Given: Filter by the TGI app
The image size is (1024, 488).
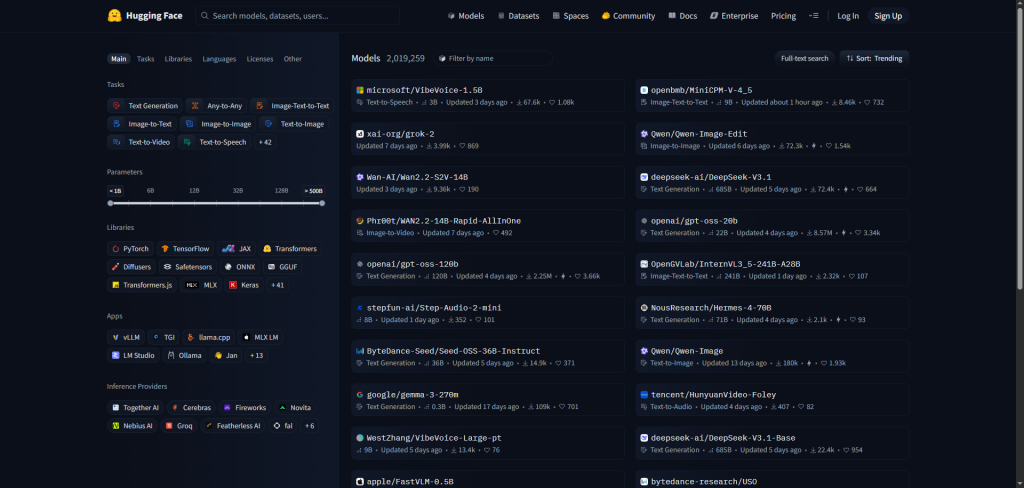Looking at the screenshot, I should pos(163,338).
